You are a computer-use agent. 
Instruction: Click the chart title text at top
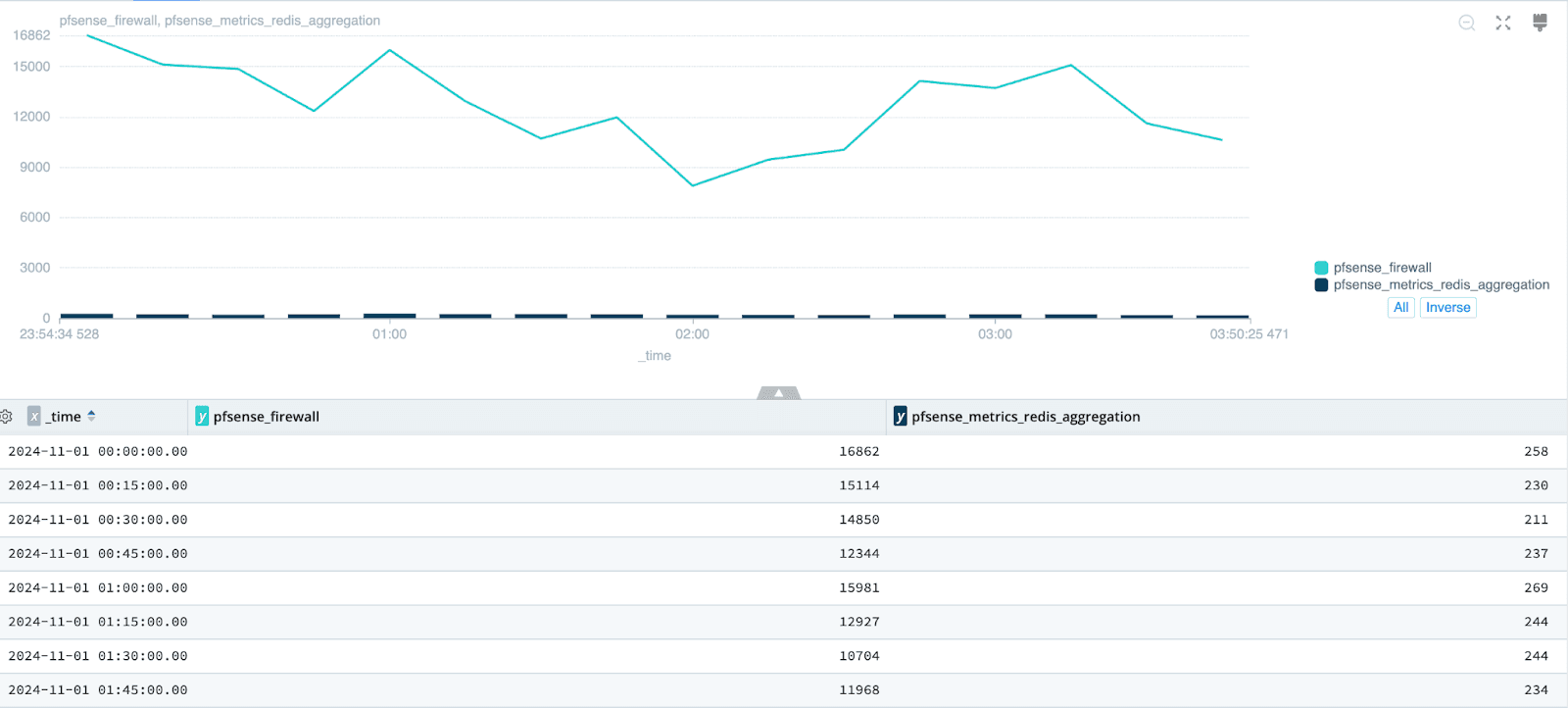click(x=220, y=21)
